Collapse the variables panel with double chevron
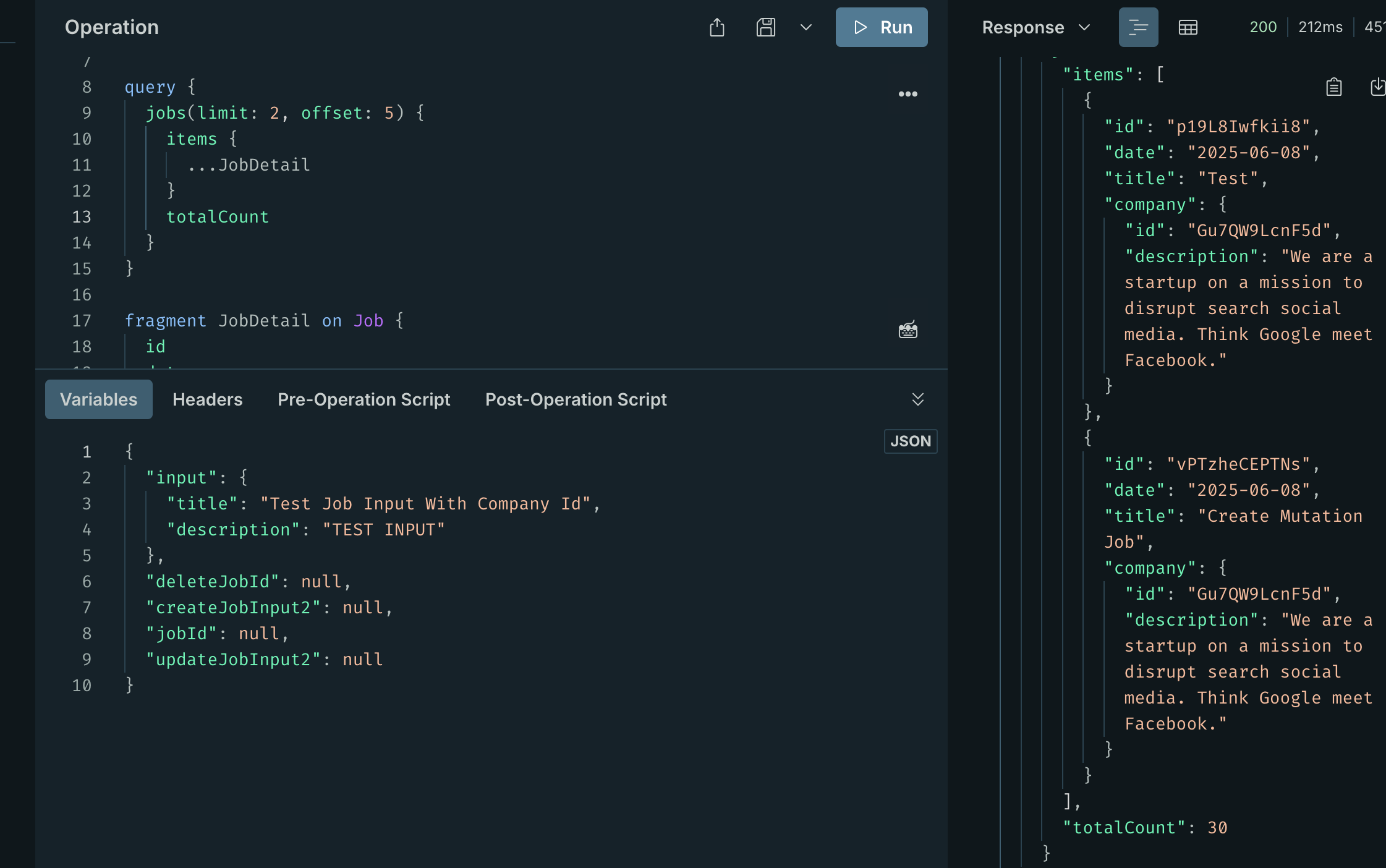The image size is (1386, 868). (x=917, y=399)
